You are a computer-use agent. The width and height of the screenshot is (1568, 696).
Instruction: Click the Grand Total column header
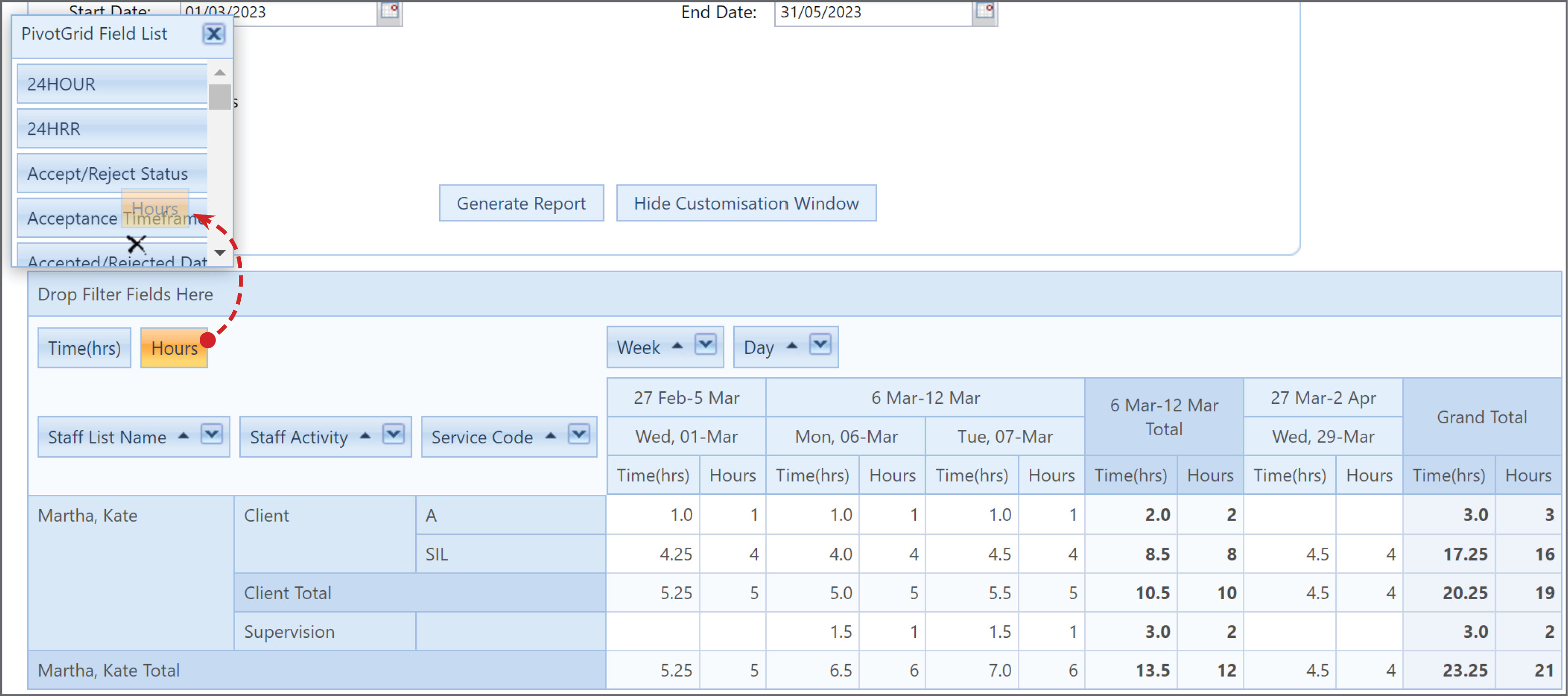pyautogui.click(x=1482, y=417)
